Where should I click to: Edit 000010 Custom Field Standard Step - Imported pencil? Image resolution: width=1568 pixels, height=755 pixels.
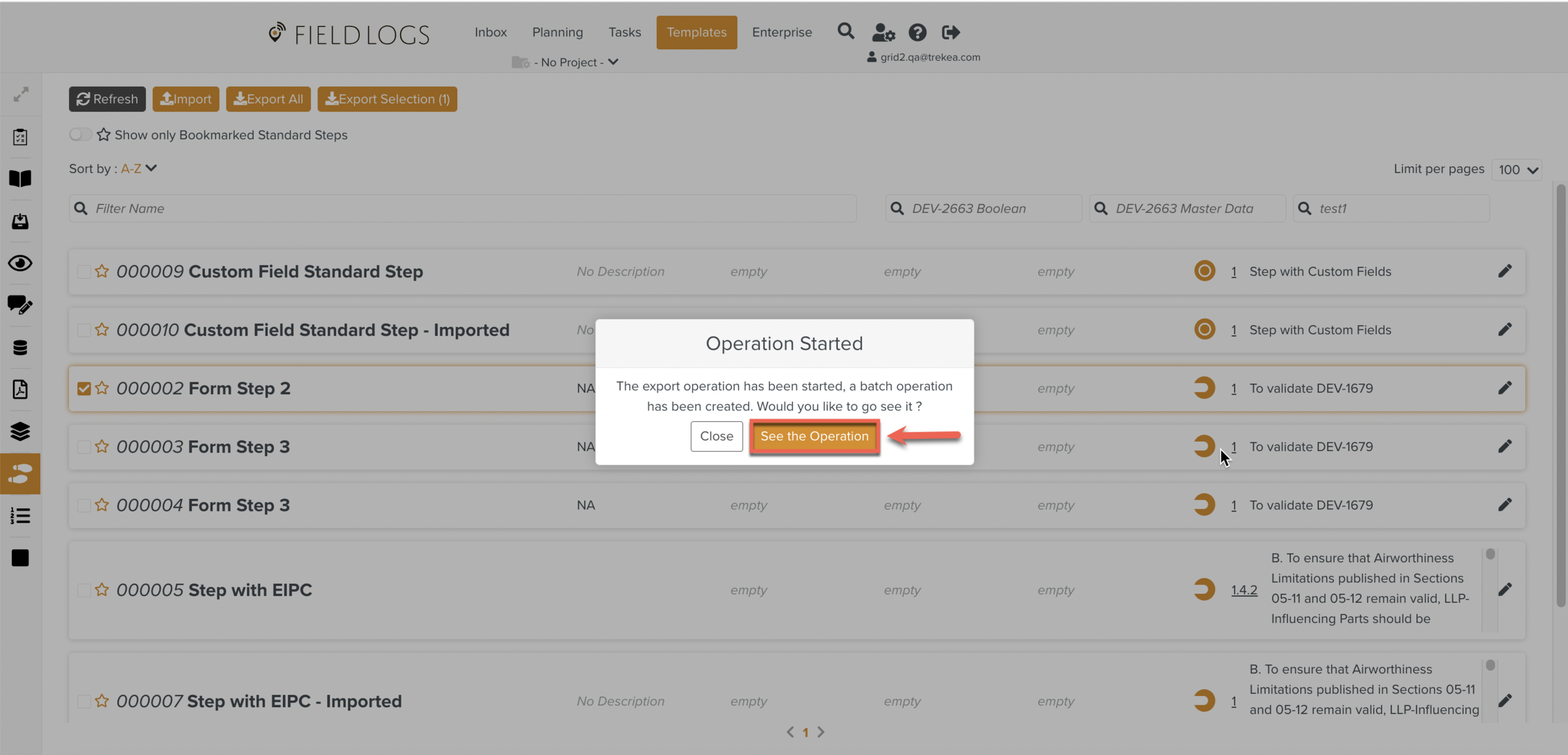point(1505,329)
